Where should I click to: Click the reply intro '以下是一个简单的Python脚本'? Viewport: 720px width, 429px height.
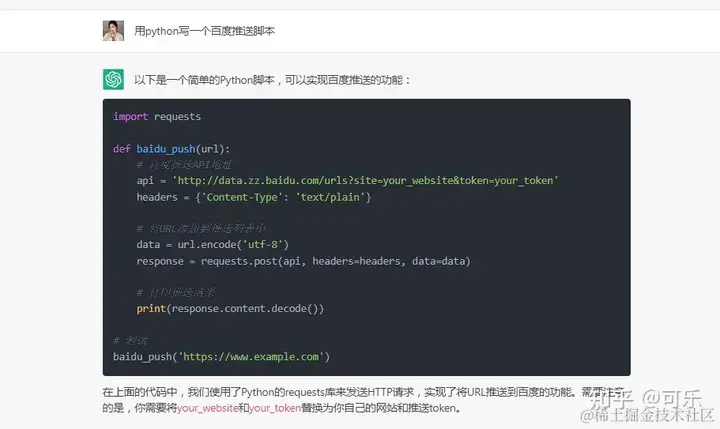[x=204, y=80]
